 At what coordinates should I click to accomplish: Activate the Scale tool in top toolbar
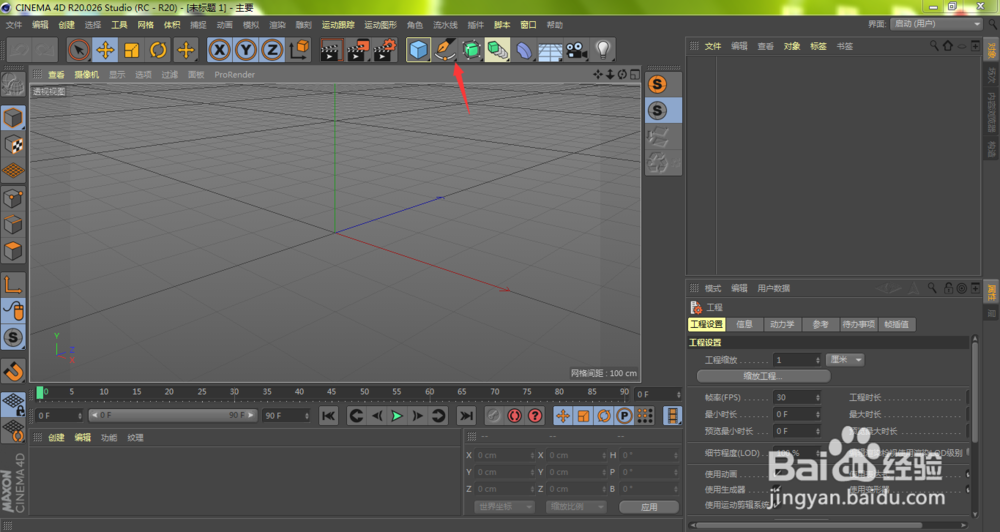click(x=132, y=50)
